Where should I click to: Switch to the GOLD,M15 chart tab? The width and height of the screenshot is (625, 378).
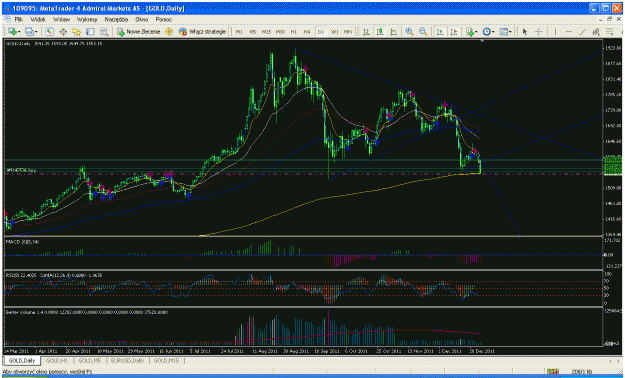tap(166, 360)
